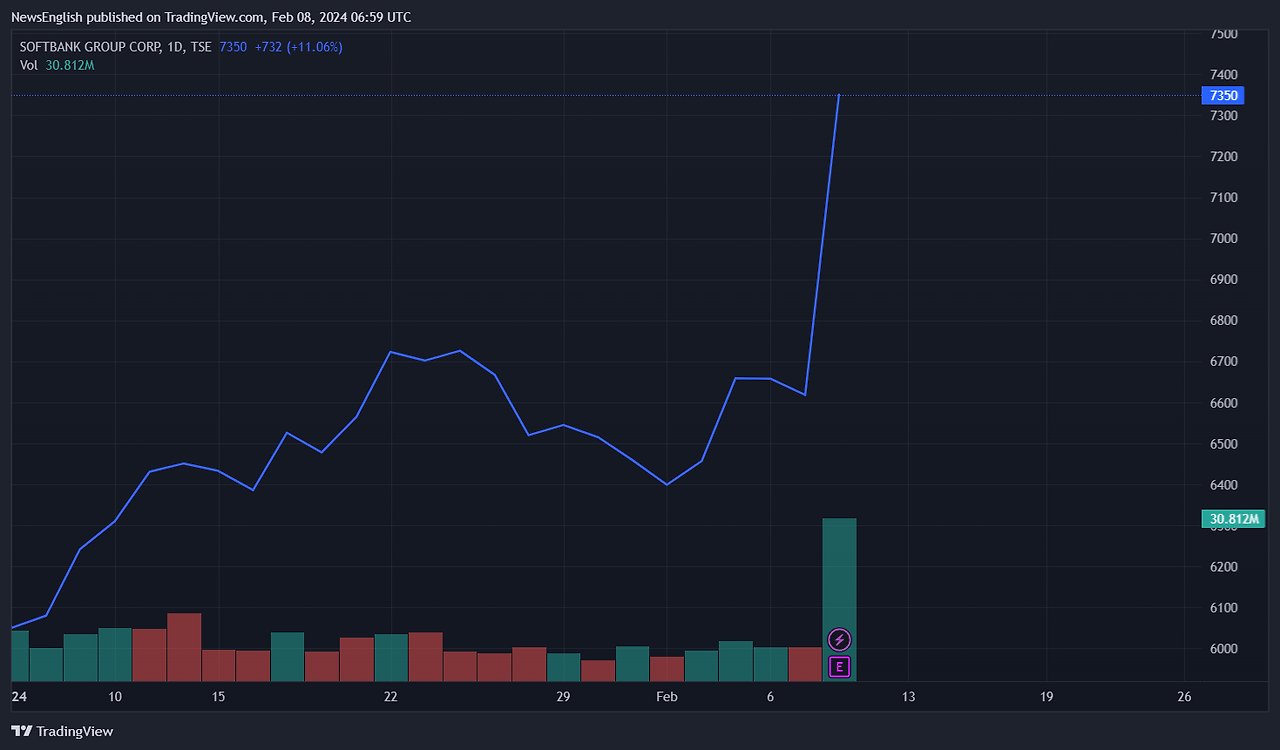The height and width of the screenshot is (750, 1280).
Task: Click the purple lightning bolt event icon
Action: click(840, 640)
